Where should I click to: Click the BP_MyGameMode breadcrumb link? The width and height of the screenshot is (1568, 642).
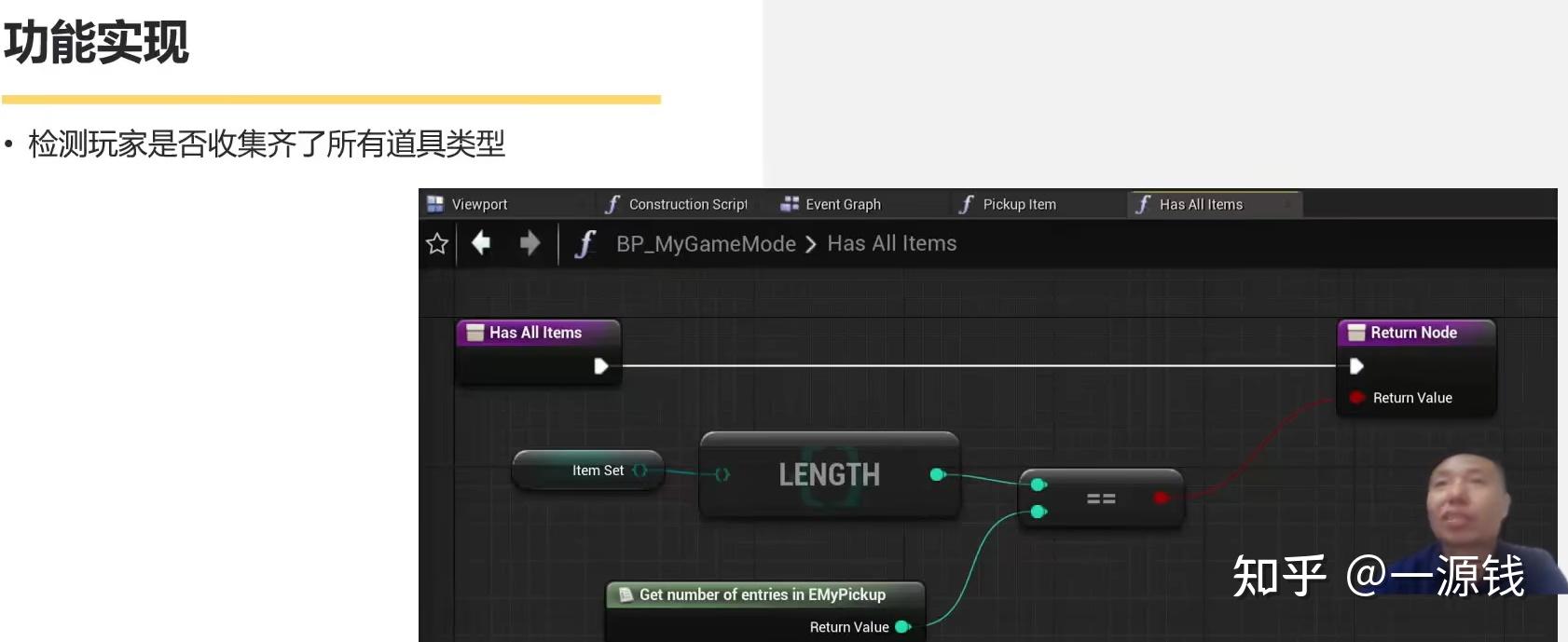706,244
